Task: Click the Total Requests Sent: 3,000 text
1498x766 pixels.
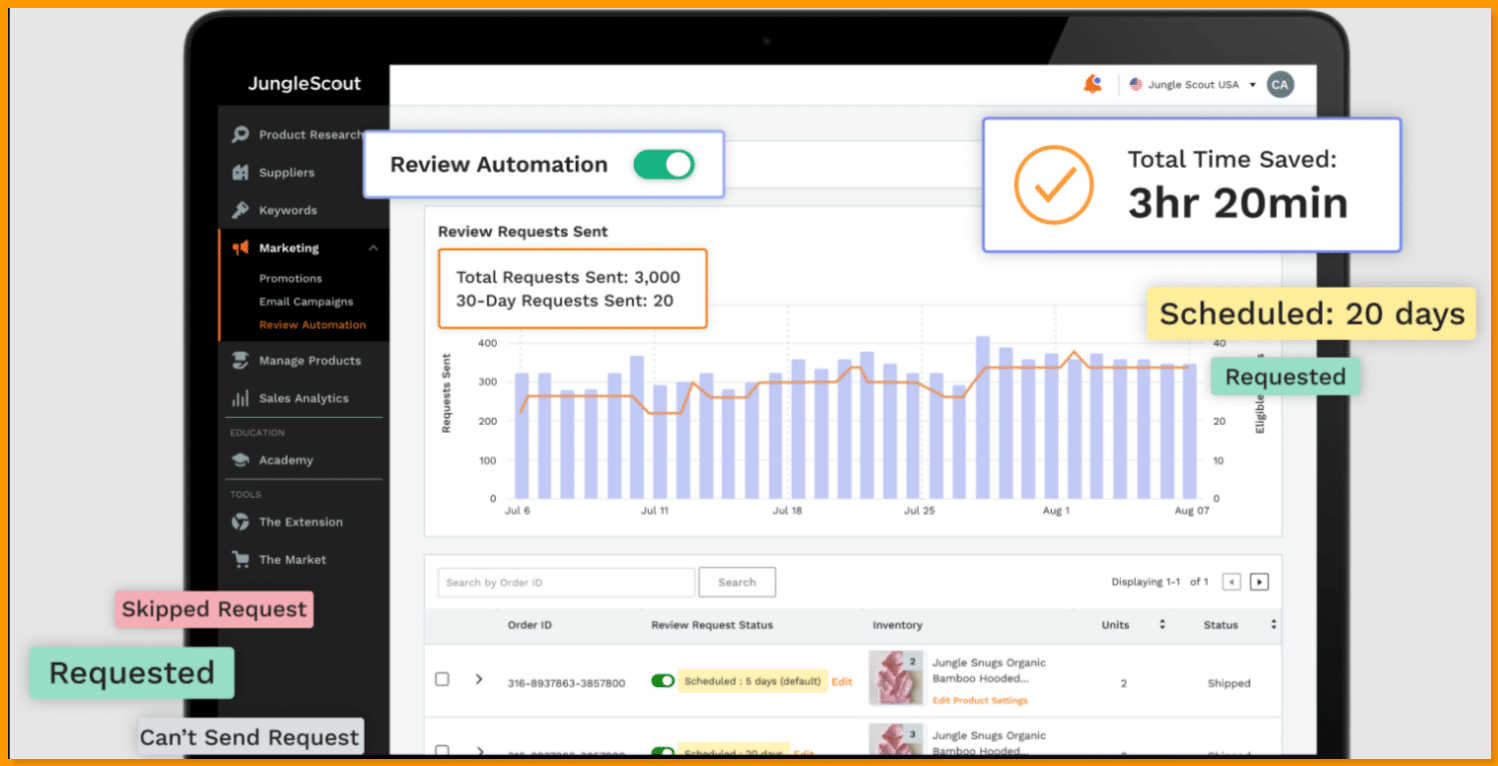Action: point(568,278)
